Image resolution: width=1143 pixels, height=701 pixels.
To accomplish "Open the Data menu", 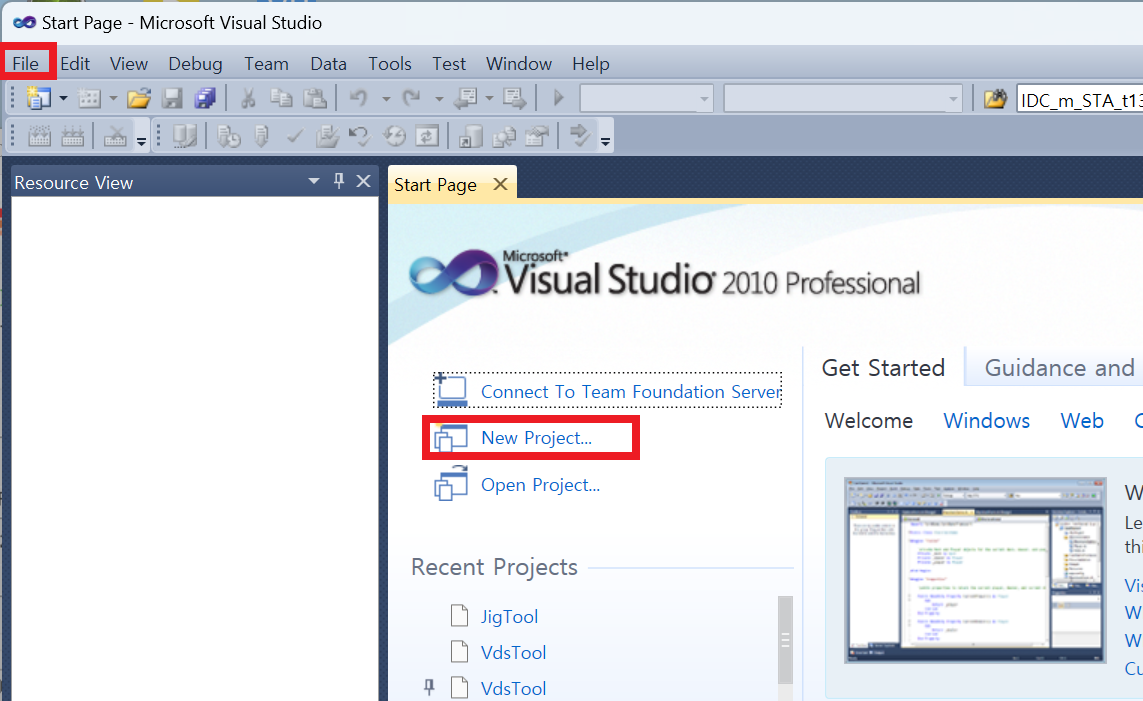I will [x=329, y=64].
